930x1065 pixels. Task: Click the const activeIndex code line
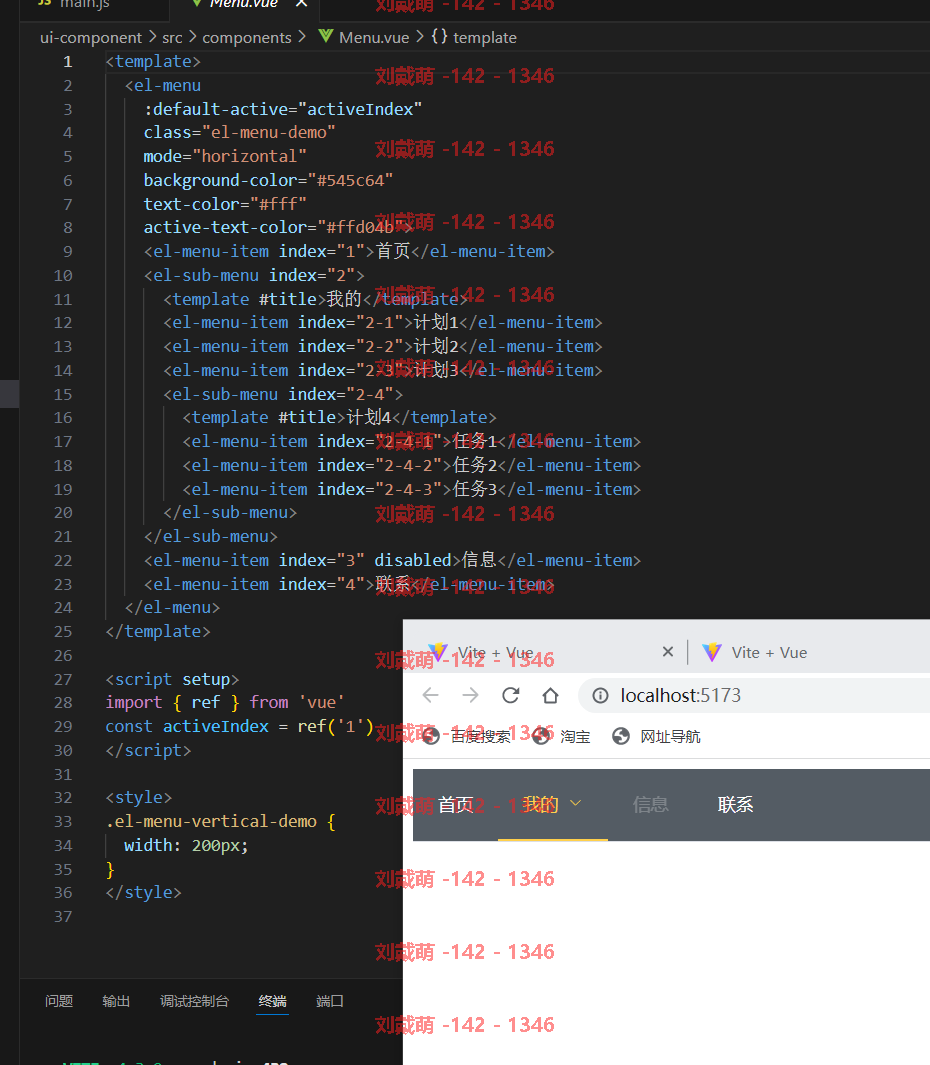[240, 727]
